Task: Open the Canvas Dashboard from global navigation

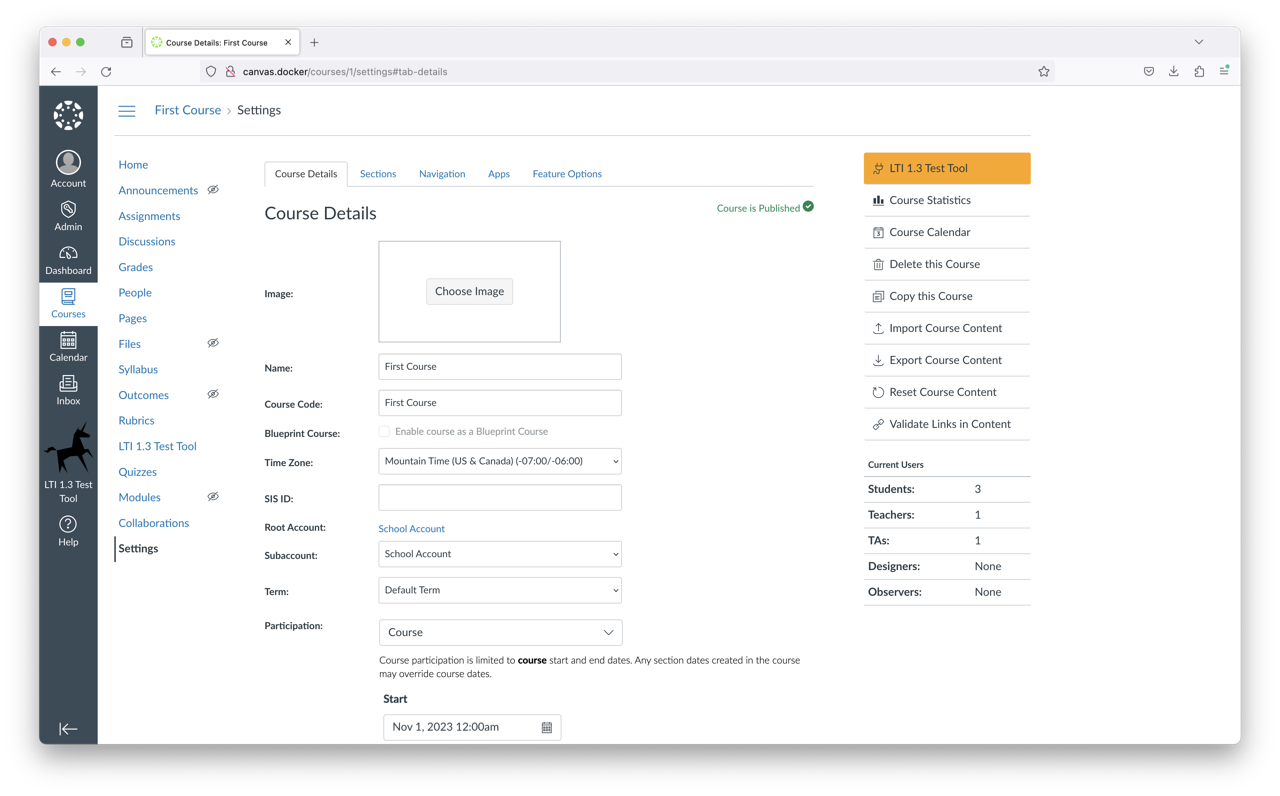Action: 68,260
